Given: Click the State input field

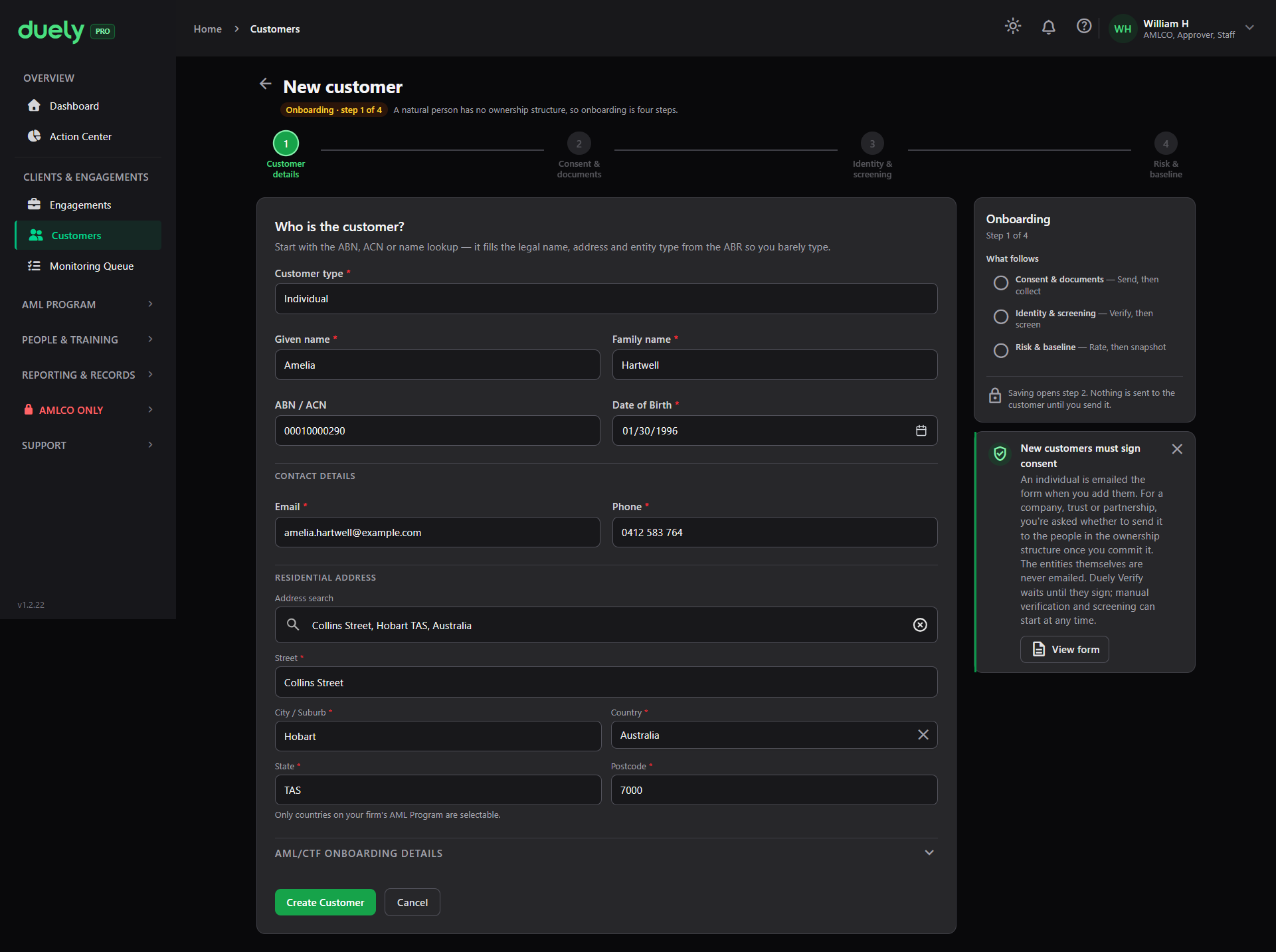Looking at the screenshot, I should (x=438, y=790).
